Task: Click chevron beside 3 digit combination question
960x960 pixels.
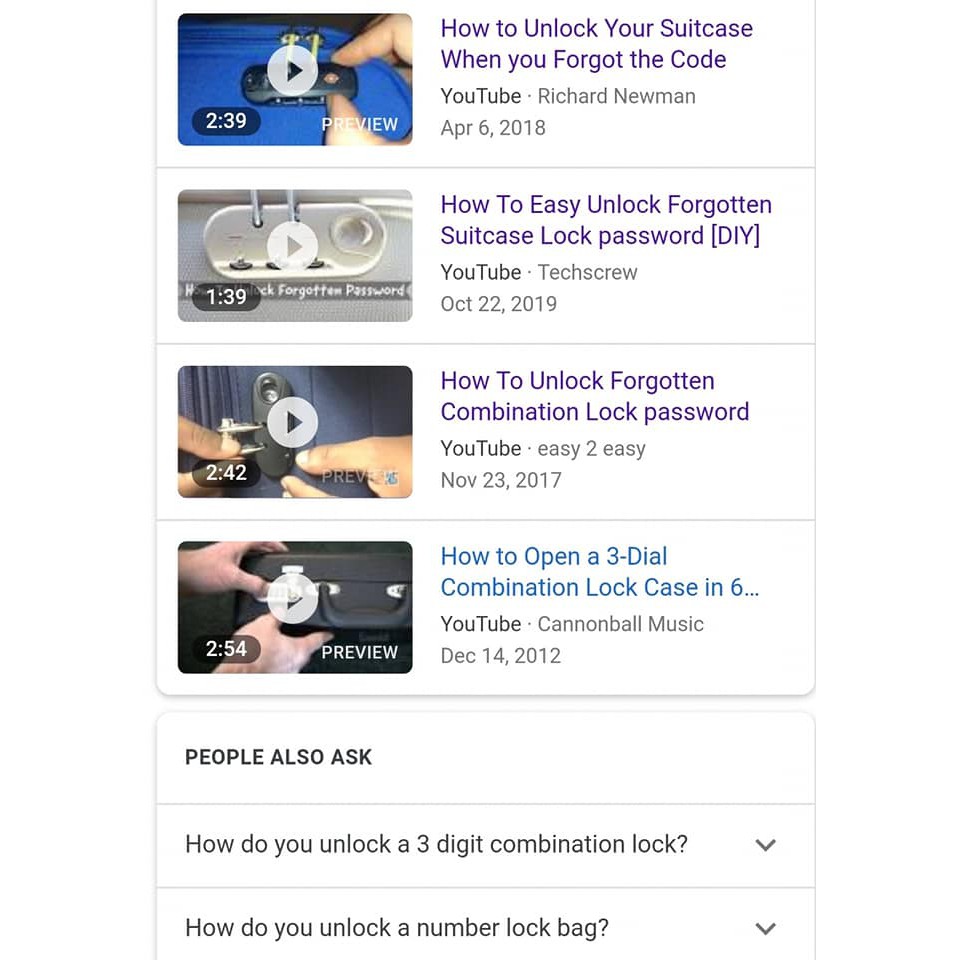Action: [x=765, y=846]
